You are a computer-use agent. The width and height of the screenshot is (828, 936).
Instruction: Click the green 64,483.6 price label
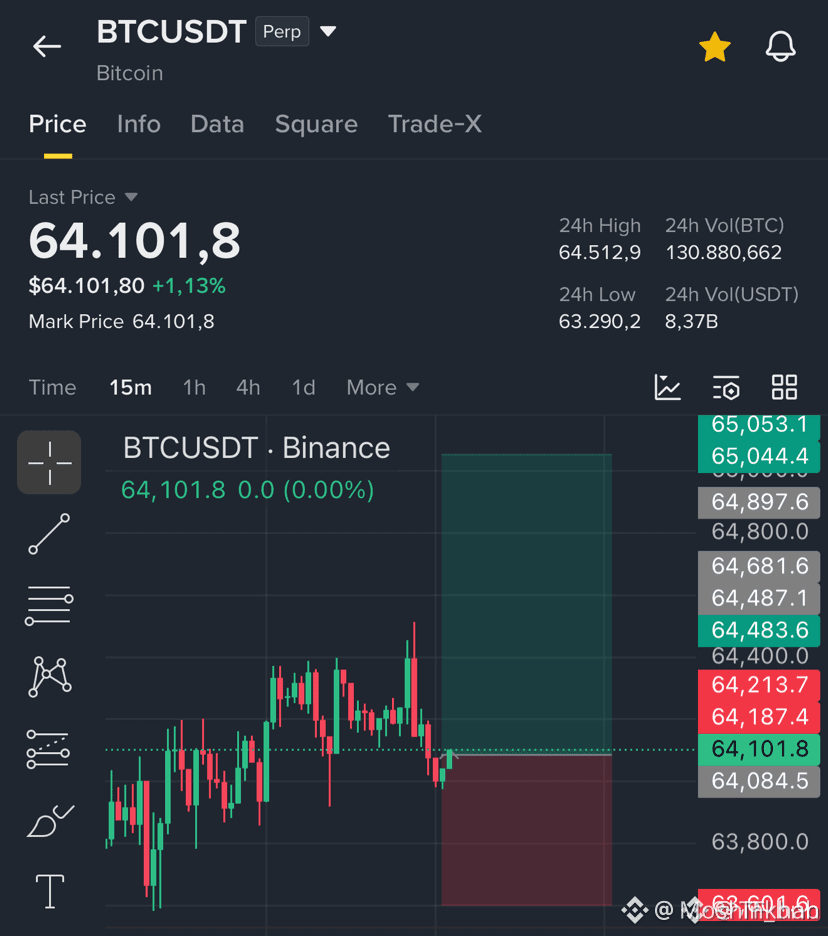[759, 630]
